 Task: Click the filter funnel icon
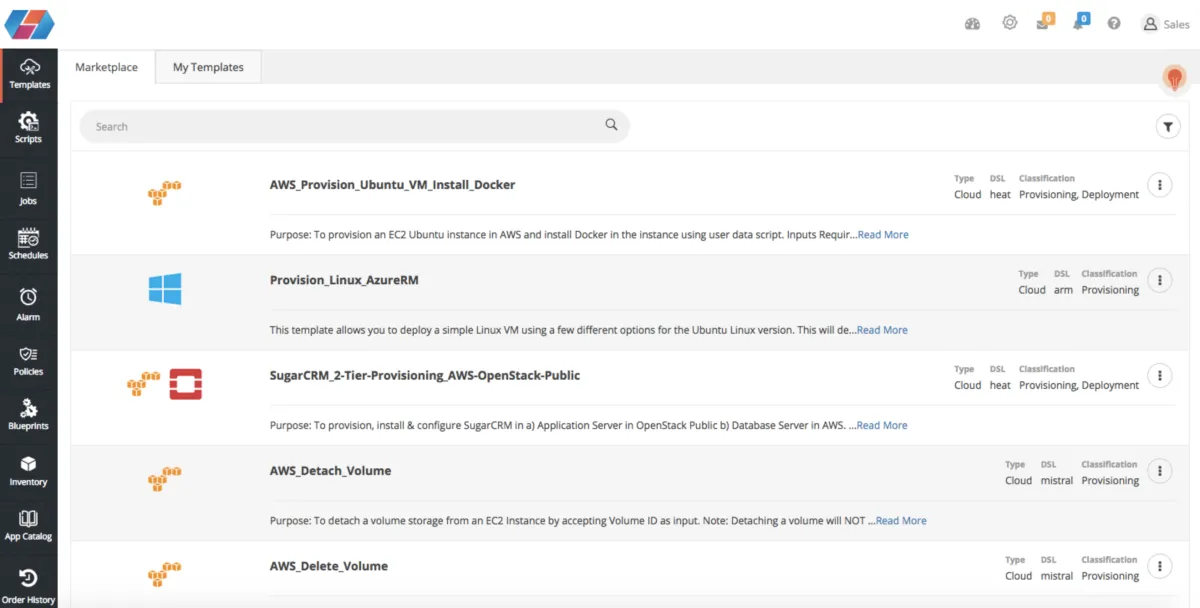click(1167, 126)
